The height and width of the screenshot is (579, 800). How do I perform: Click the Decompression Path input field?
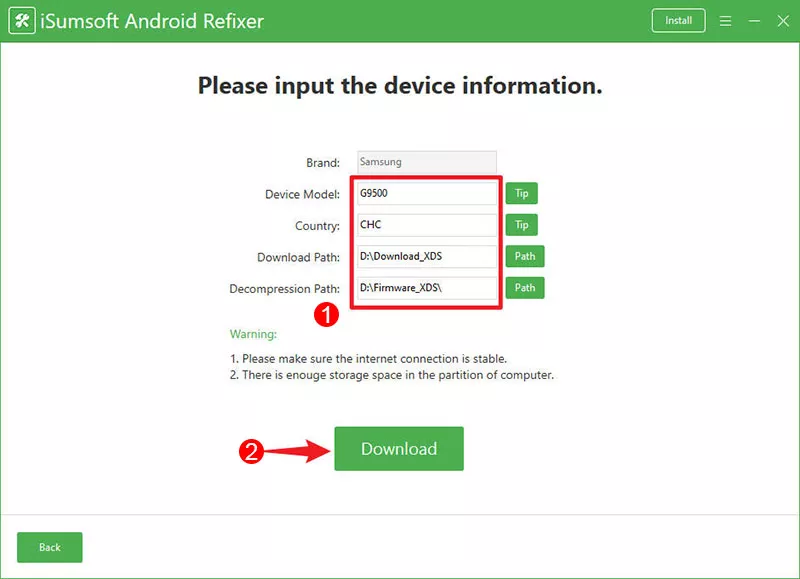coord(427,288)
